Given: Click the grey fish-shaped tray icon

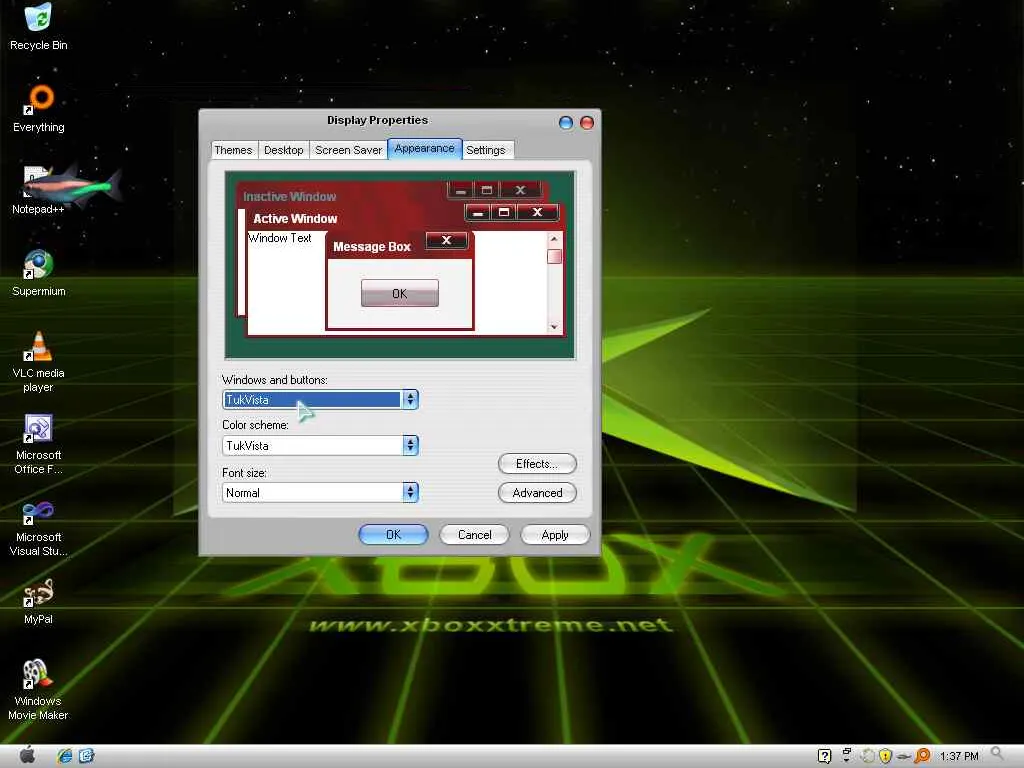Looking at the screenshot, I should 904,757.
